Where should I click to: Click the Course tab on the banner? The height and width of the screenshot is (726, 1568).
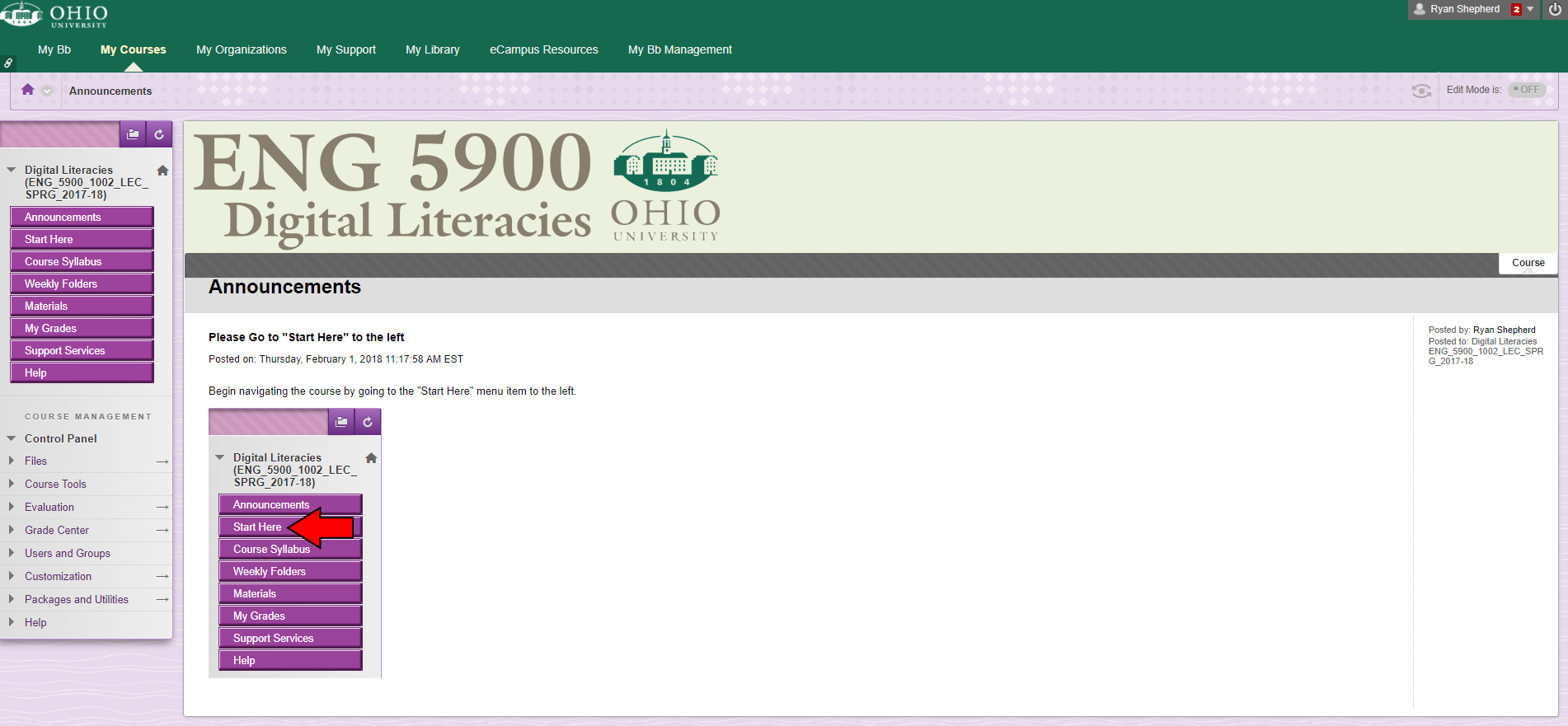click(1528, 263)
